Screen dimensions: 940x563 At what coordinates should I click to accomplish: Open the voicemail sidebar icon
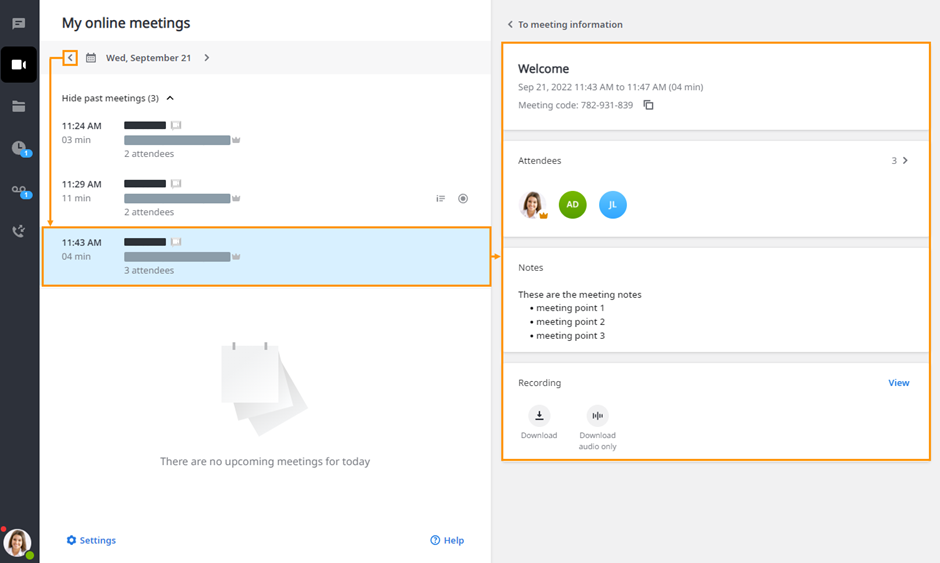pyautogui.click(x=20, y=191)
